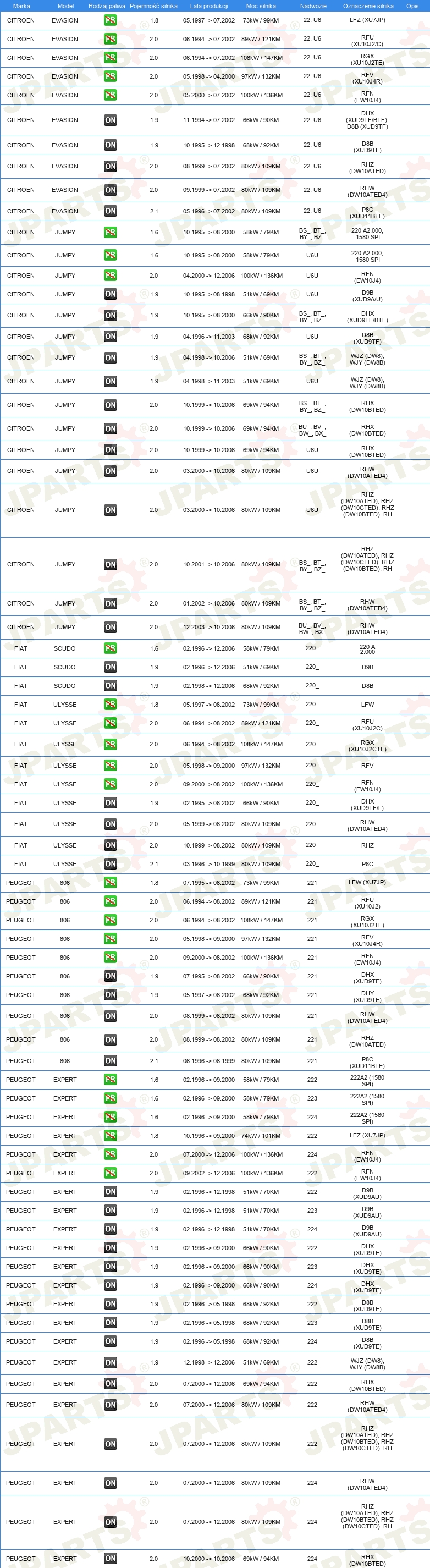
Task: Click diesel ON icon, Jumpy 10.1995 -> 08.1998 row
Action: tap(110, 295)
